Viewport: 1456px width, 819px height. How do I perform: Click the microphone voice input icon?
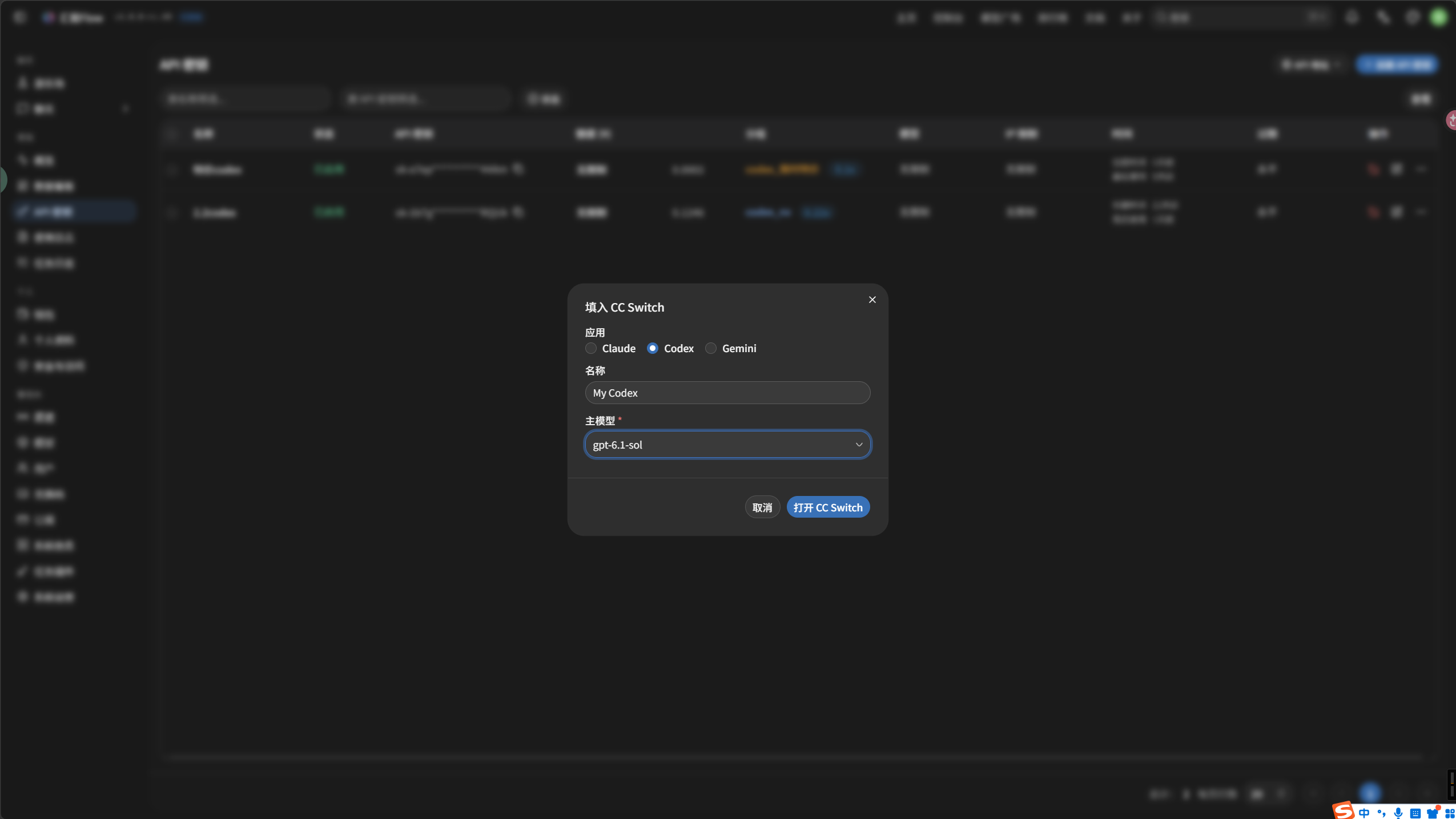[1398, 813]
